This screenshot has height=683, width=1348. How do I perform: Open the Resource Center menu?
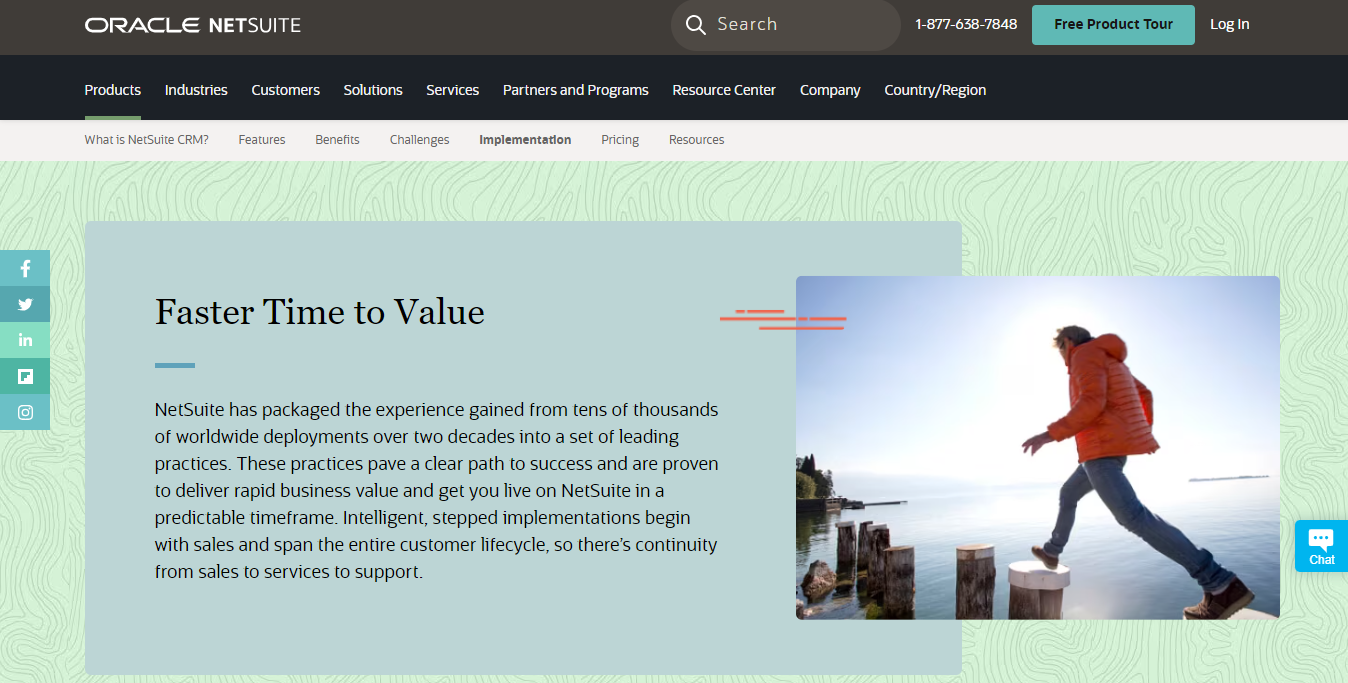(x=724, y=90)
